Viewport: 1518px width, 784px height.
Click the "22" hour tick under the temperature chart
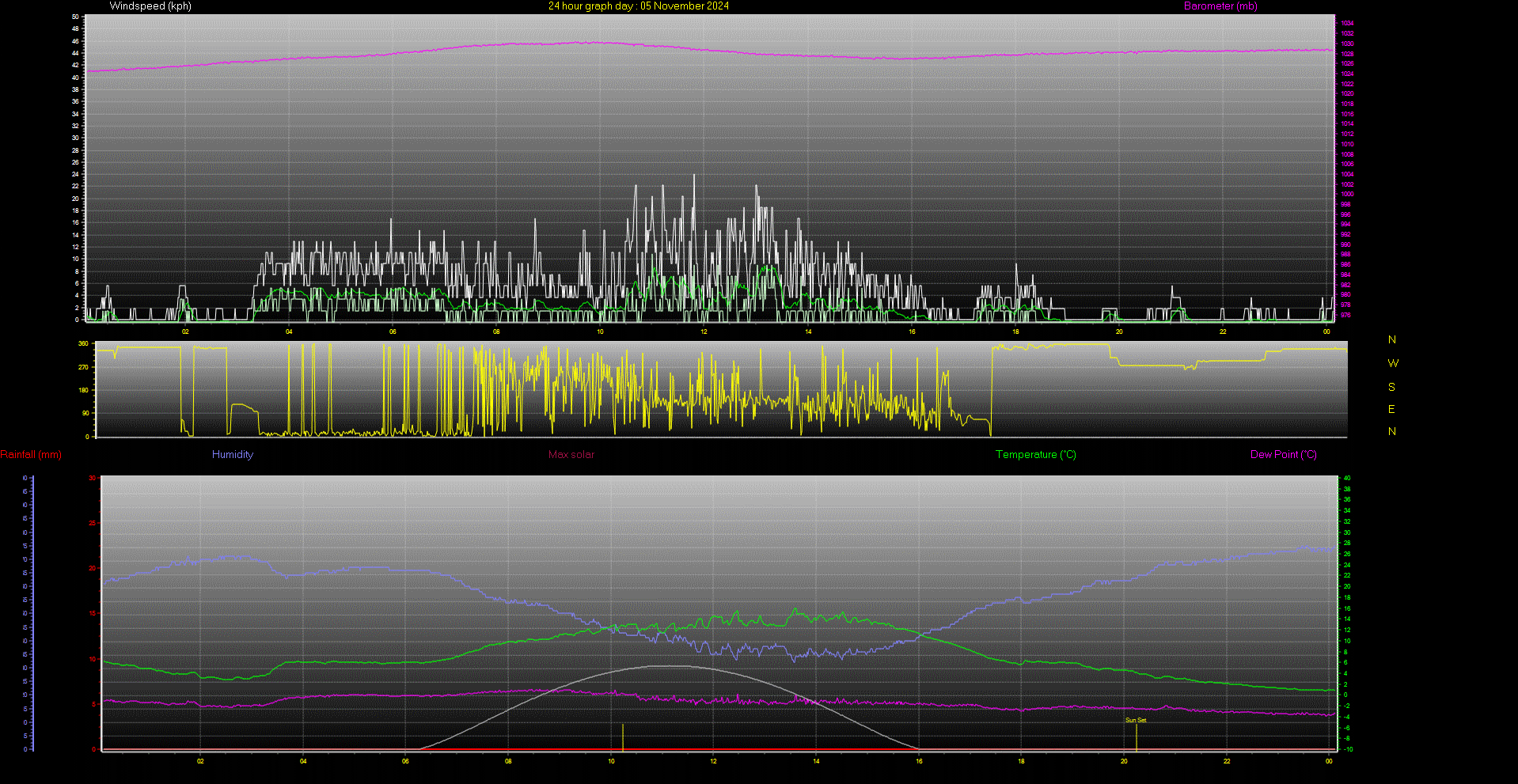tap(1227, 762)
